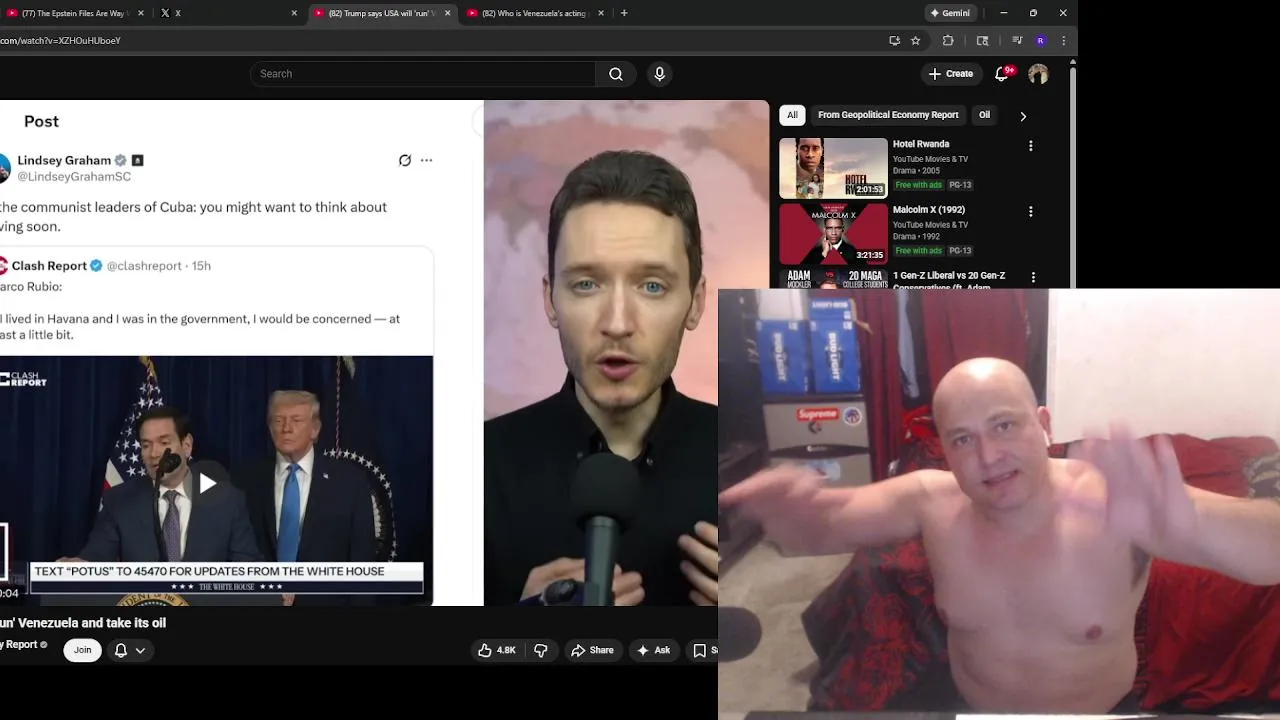Switch to the X browser tab

[229, 13]
